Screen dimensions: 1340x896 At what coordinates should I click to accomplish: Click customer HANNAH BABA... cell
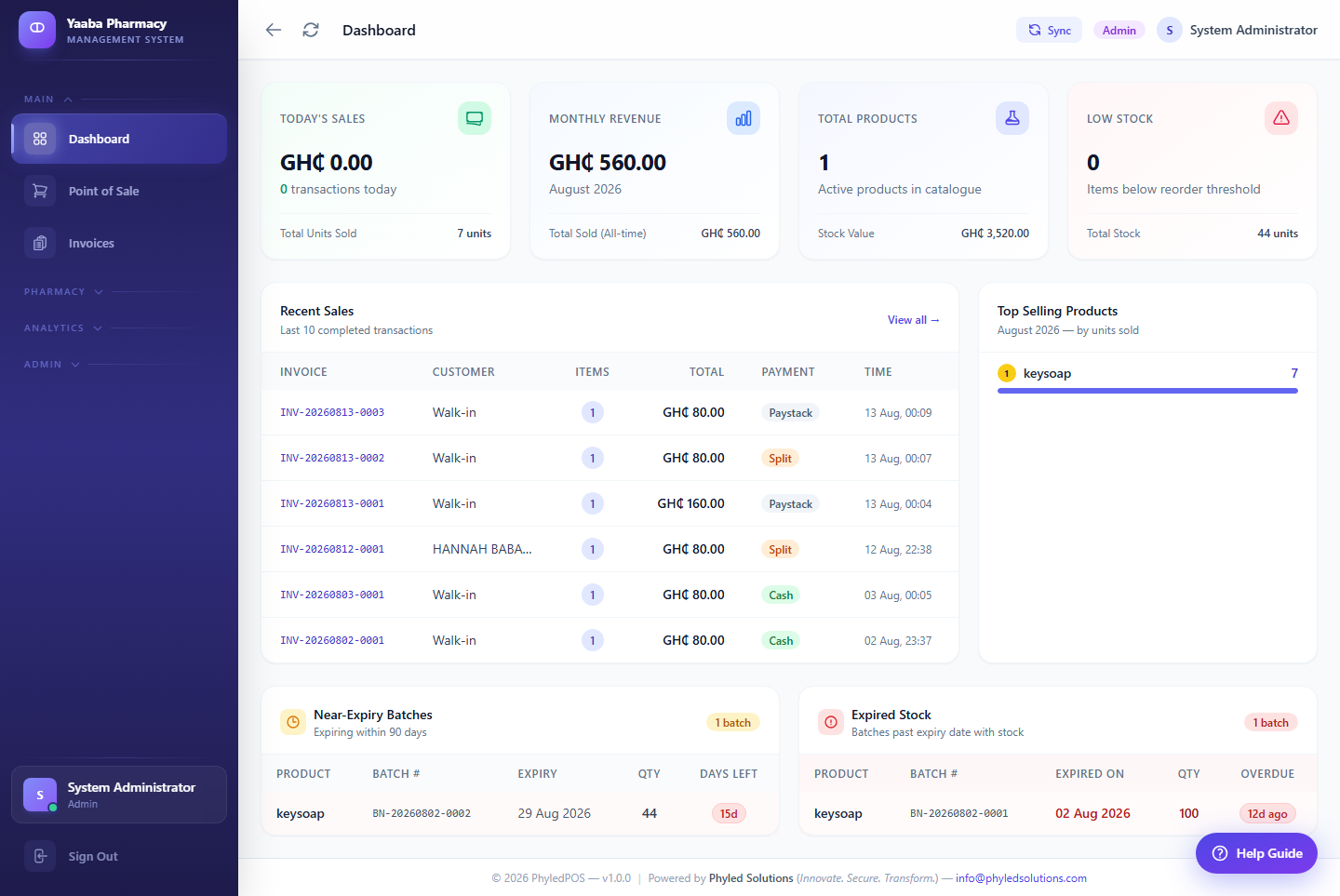[x=482, y=549]
